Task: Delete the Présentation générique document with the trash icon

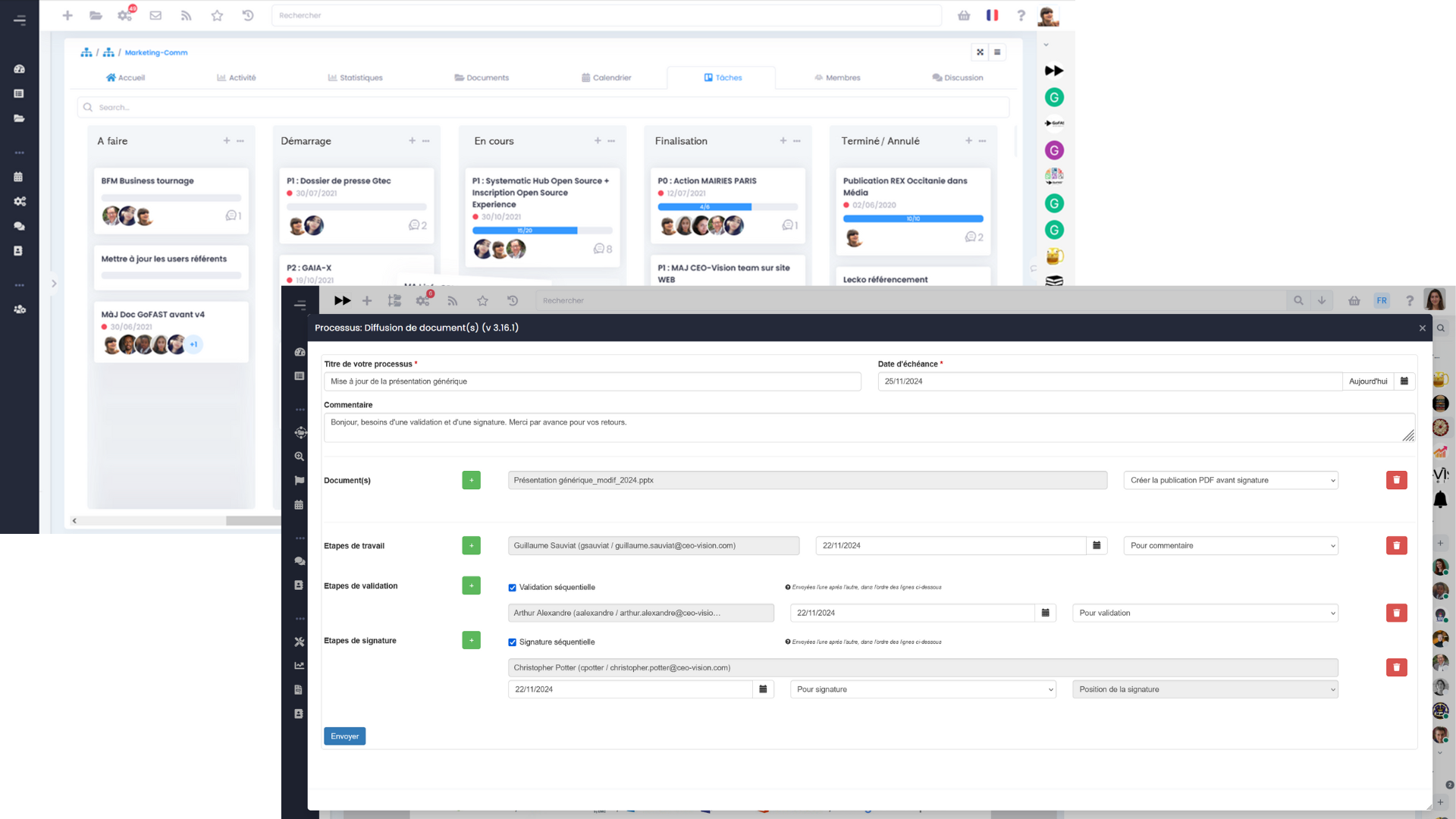Action: click(x=1396, y=480)
